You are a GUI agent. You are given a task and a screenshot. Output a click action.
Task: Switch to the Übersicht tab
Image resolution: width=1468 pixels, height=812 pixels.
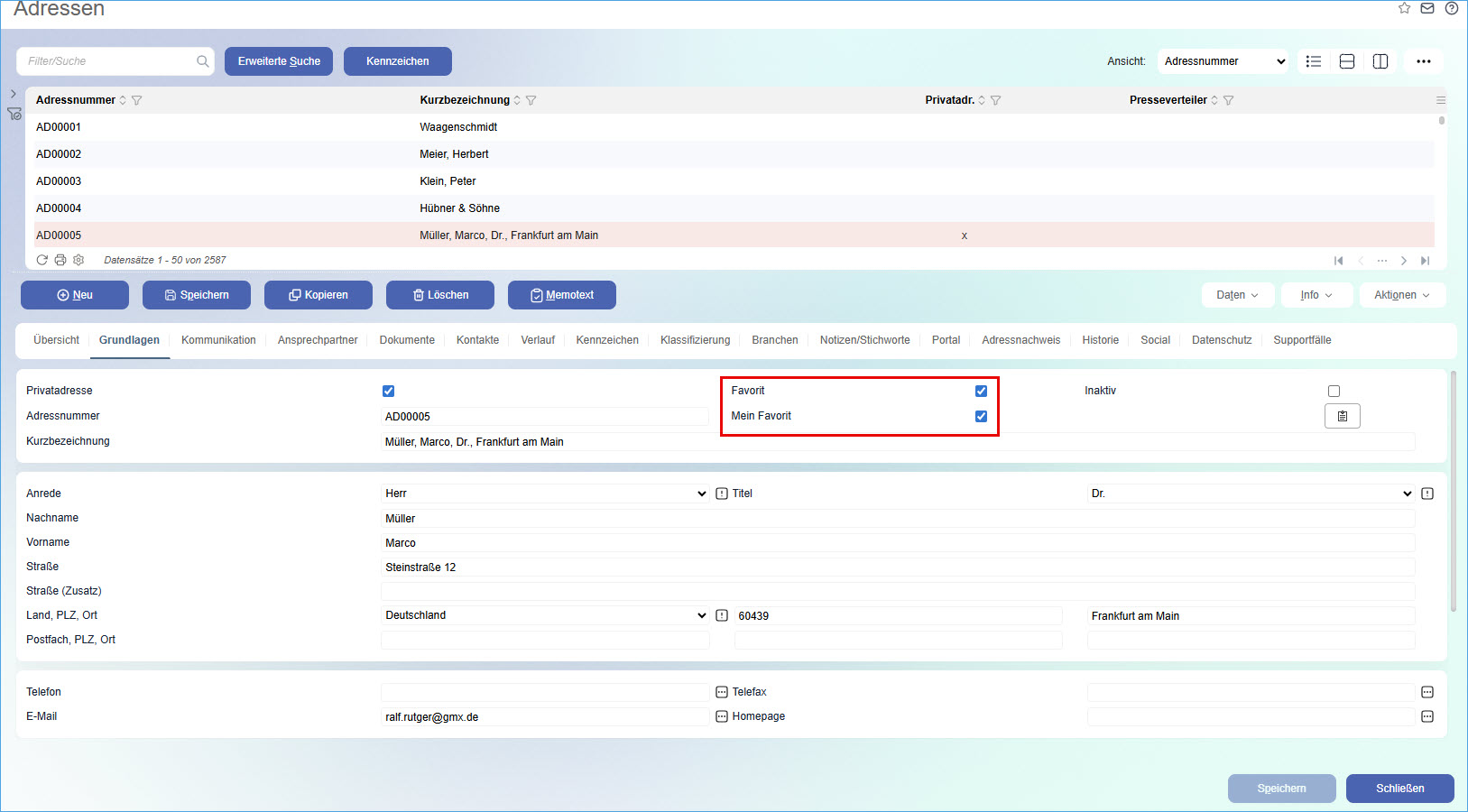pyautogui.click(x=56, y=340)
